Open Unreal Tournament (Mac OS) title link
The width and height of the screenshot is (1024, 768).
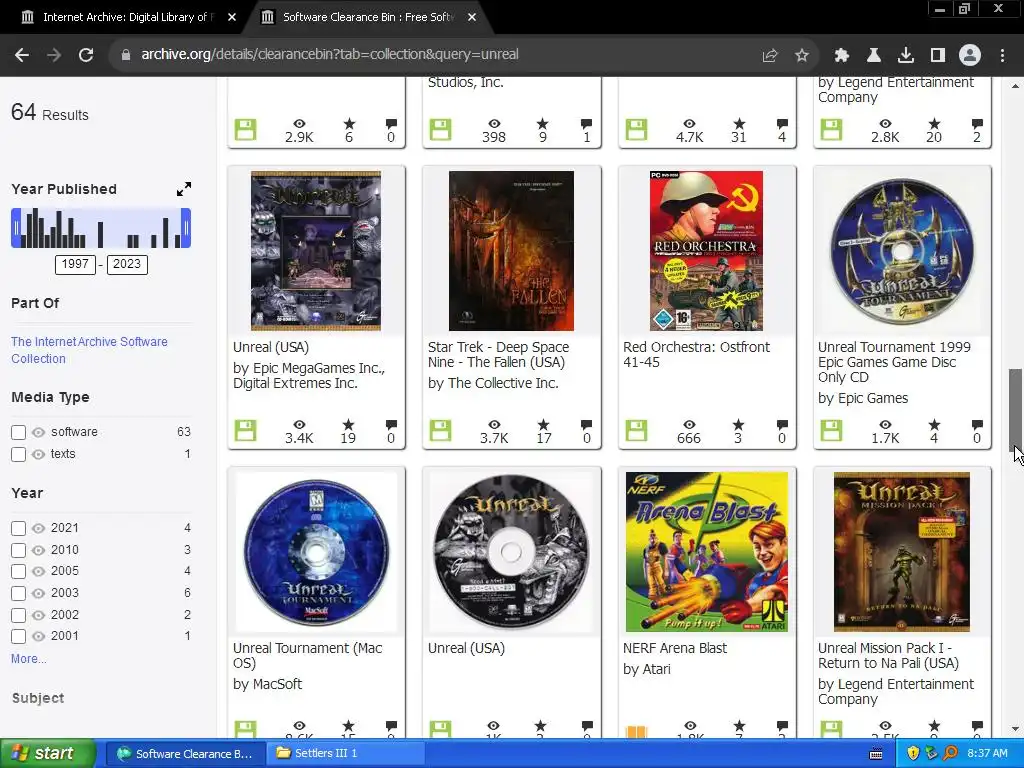[x=308, y=655]
